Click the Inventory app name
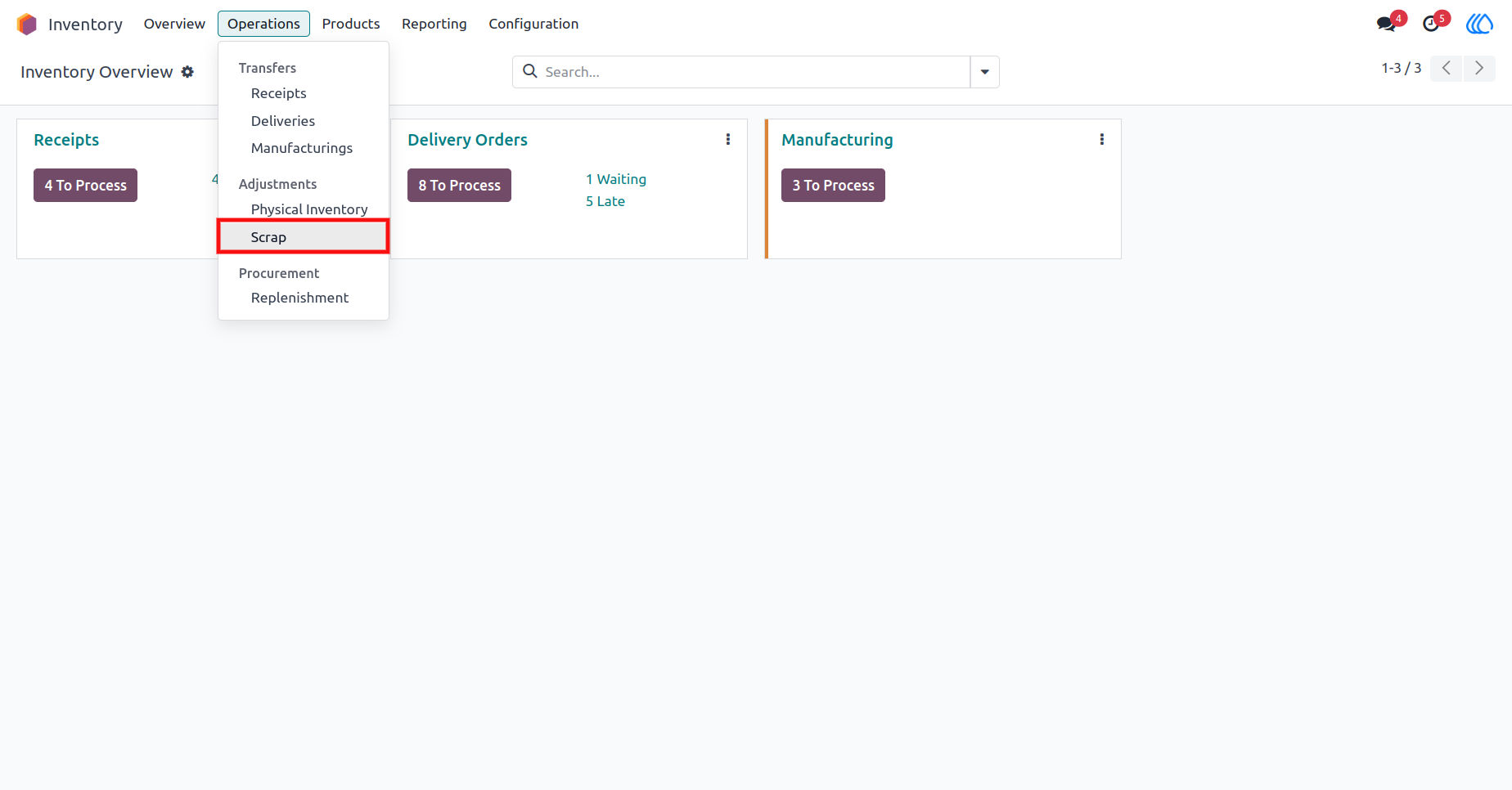Image resolution: width=1512 pixels, height=790 pixels. tap(85, 25)
